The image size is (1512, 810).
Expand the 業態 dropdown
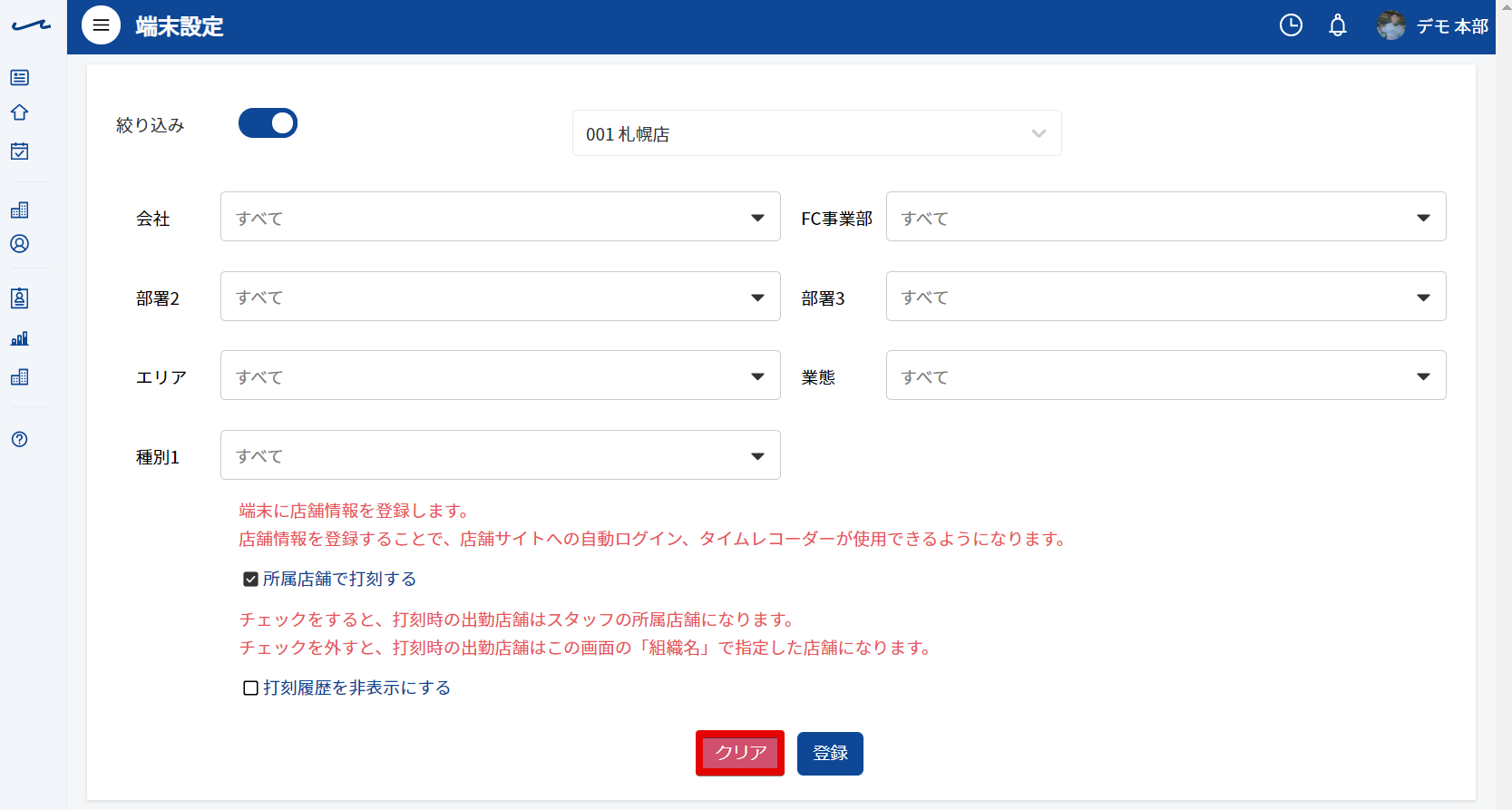pyautogui.click(x=1166, y=376)
